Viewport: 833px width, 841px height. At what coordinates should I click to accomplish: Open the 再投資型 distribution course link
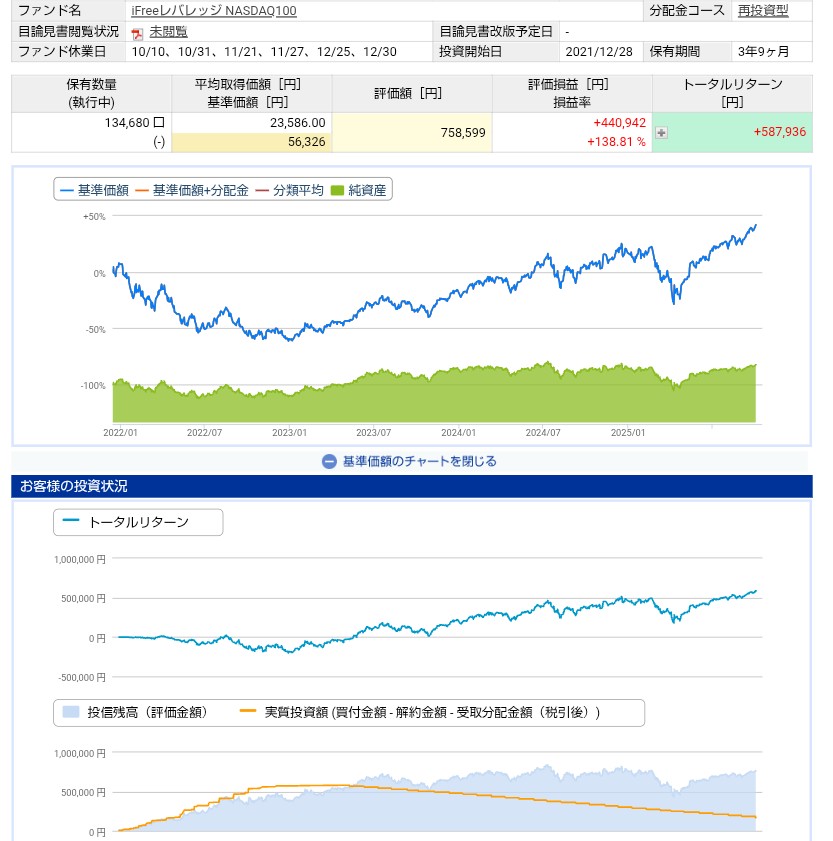762,11
